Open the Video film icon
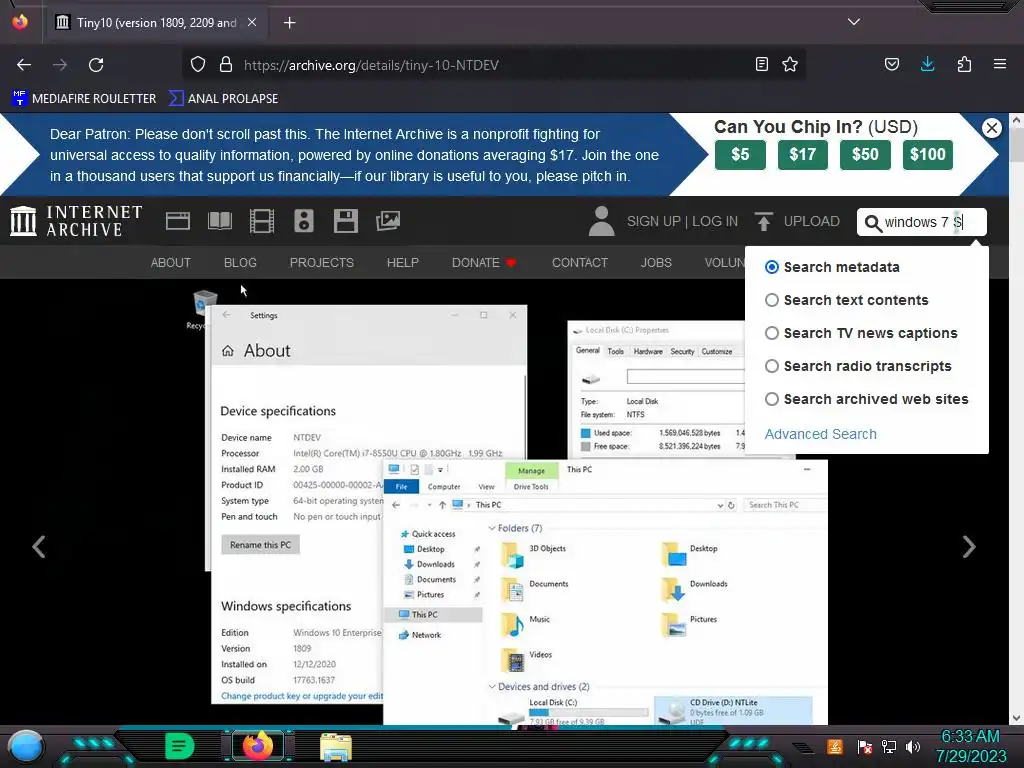 click(x=262, y=221)
